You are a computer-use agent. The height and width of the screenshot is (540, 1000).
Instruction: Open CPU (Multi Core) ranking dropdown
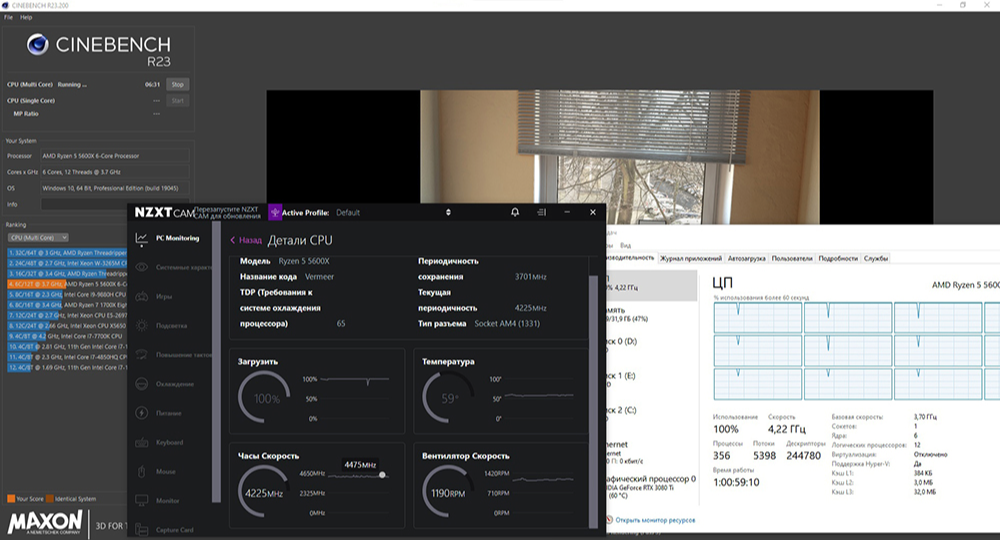tap(38, 237)
